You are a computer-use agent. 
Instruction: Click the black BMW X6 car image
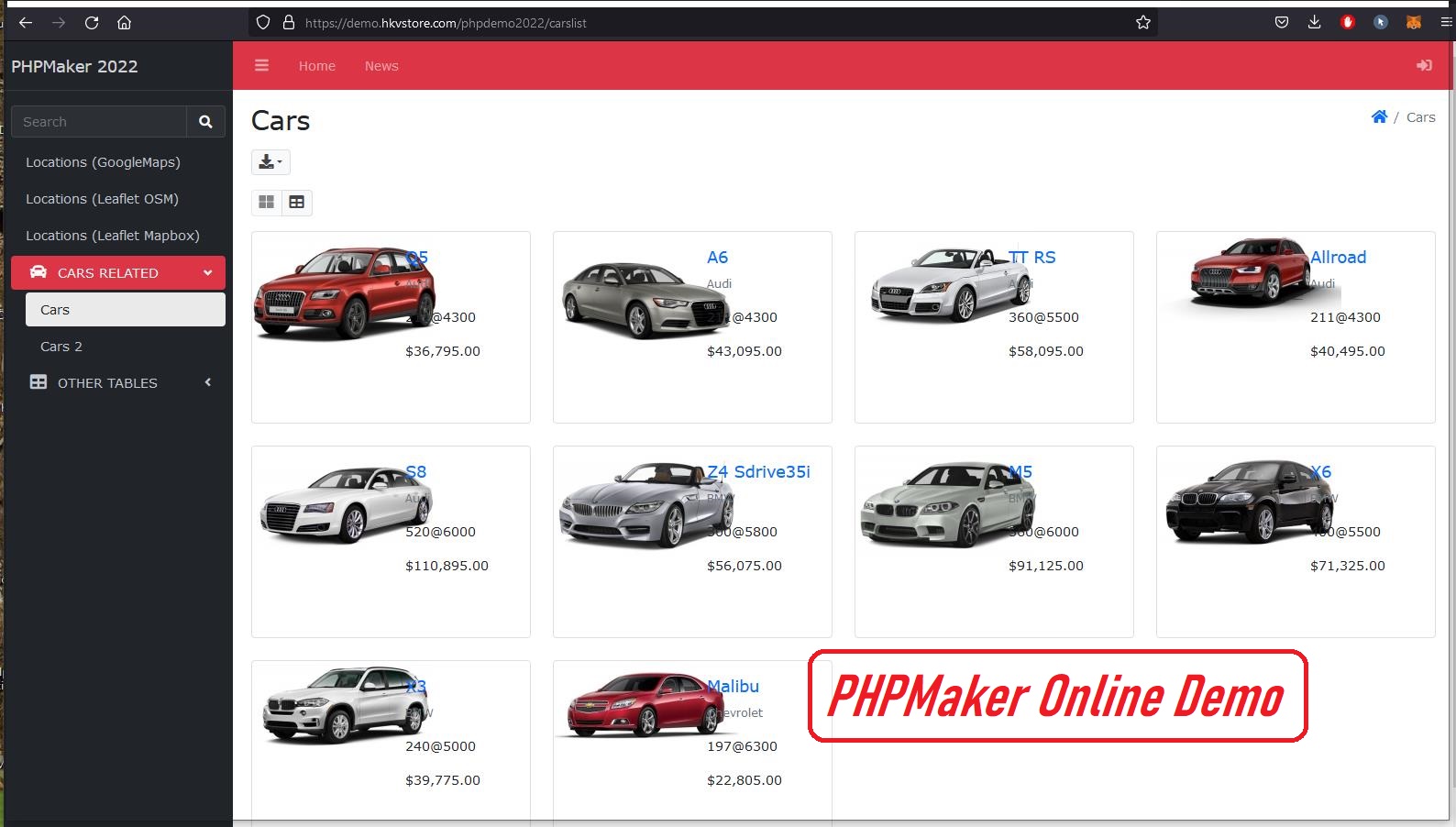coord(1249,502)
